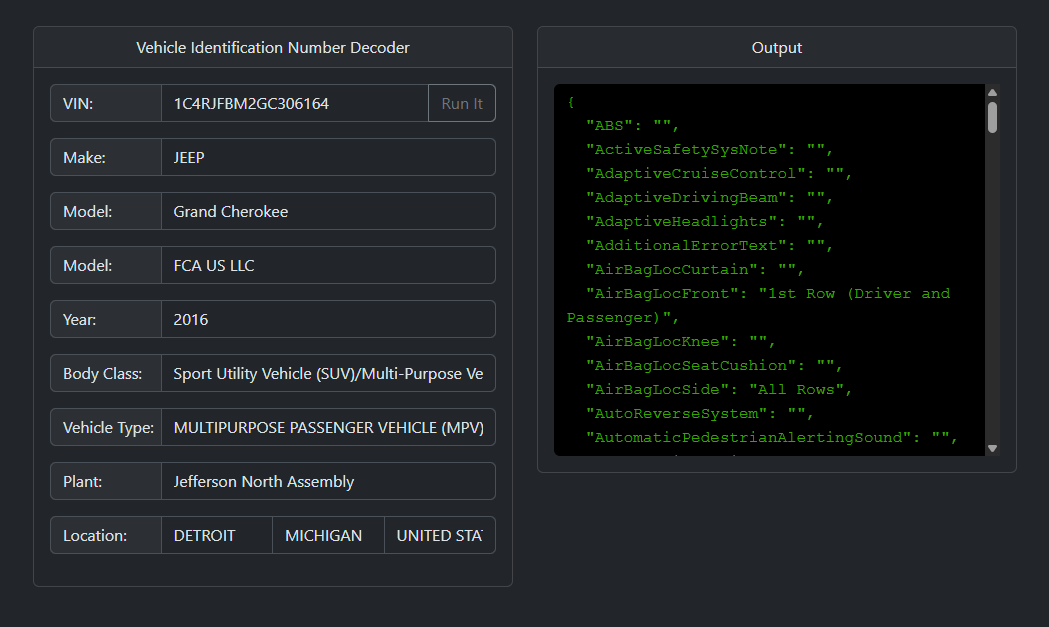Click the "AdditionalErrorText" output line
Image resolution: width=1049 pixels, height=627 pixels.
click(x=709, y=246)
